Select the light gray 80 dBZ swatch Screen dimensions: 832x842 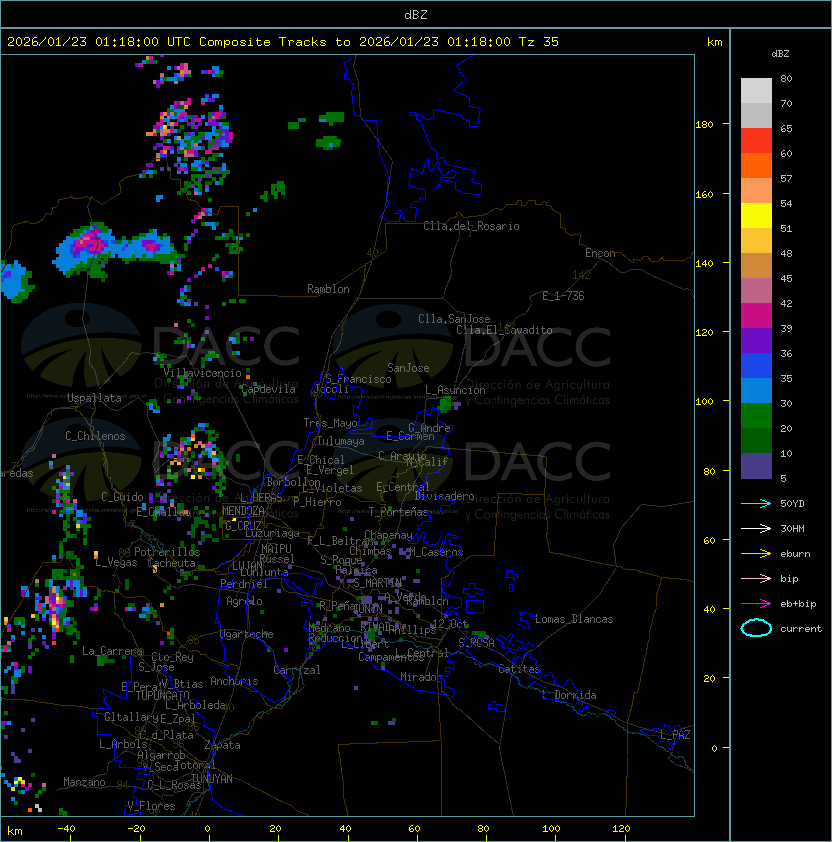pos(756,90)
